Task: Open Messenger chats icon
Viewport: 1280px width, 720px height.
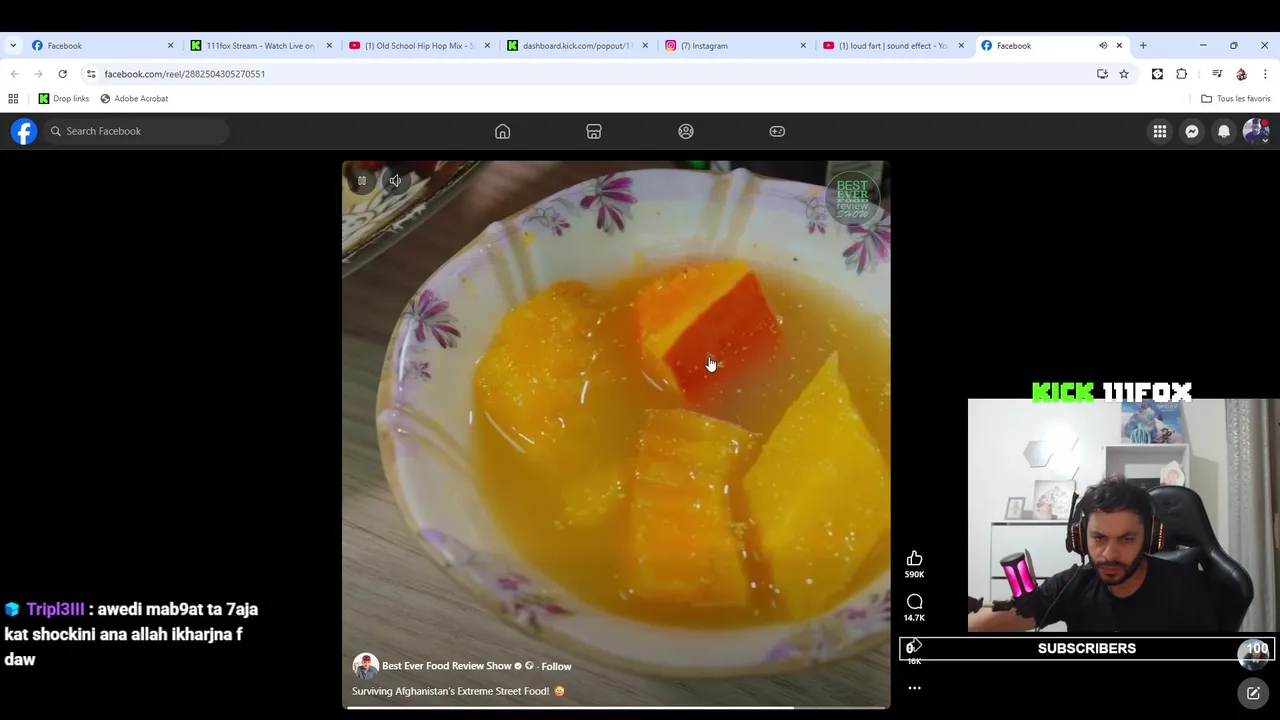Action: [x=1192, y=131]
